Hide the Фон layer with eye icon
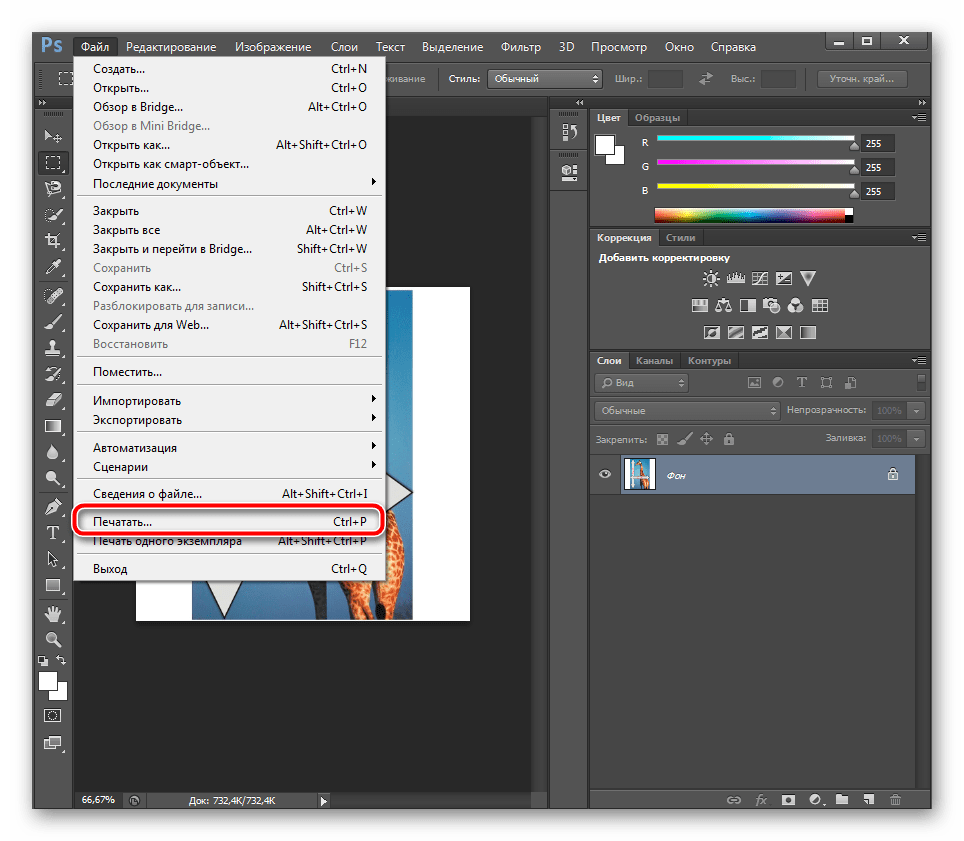 point(605,475)
